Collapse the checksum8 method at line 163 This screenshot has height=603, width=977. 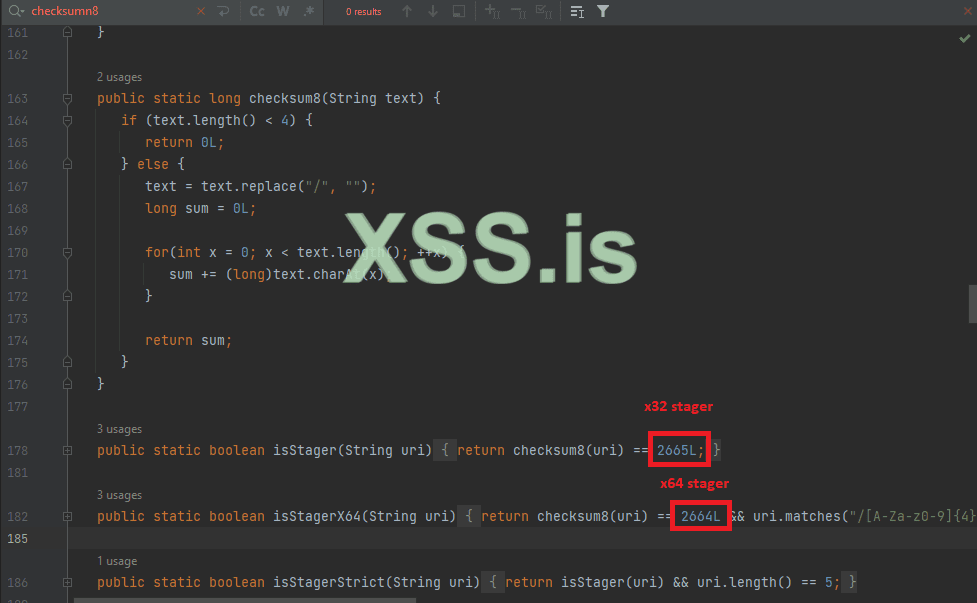pos(67,98)
